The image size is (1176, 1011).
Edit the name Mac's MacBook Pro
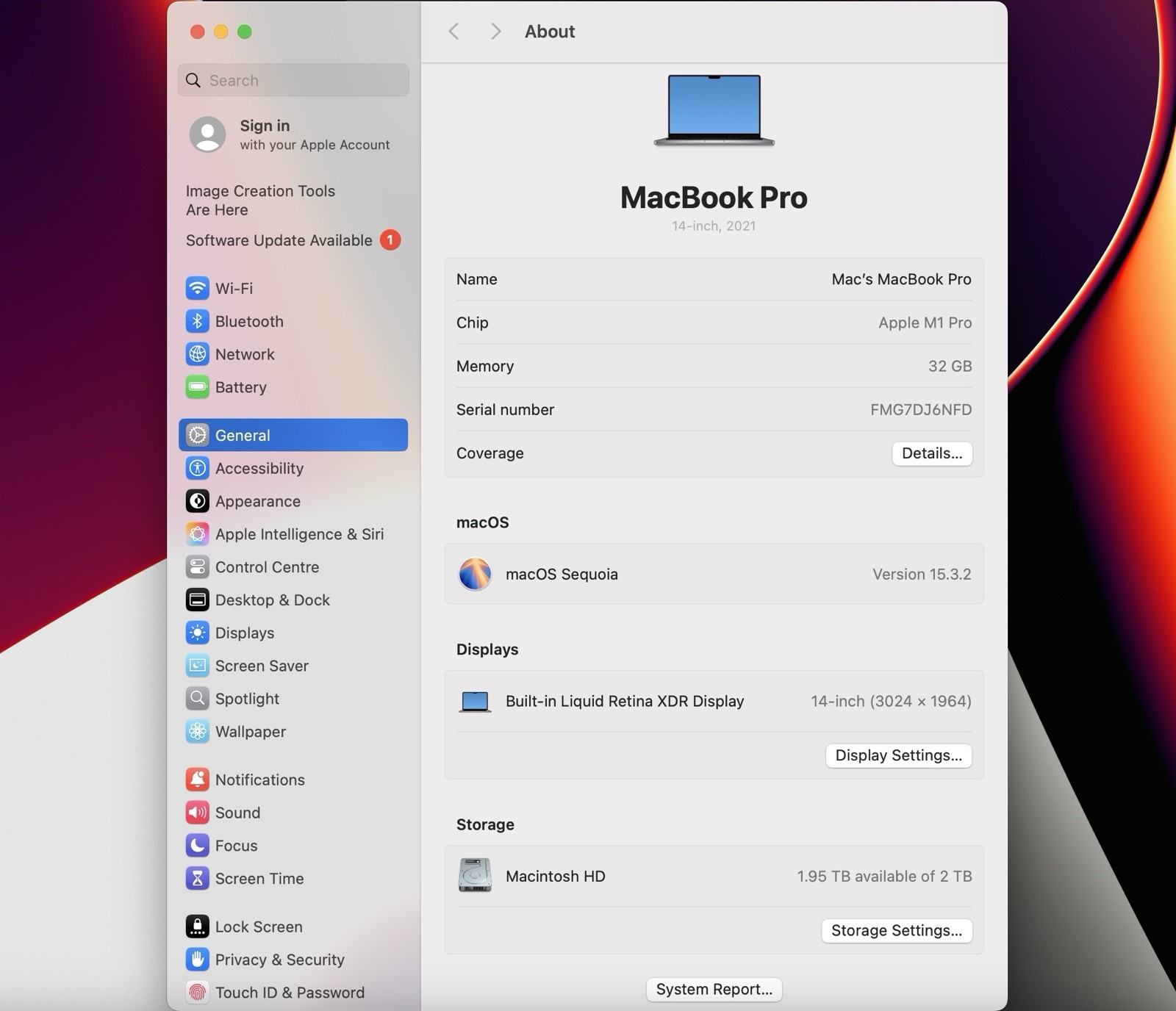[x=901, y=279]
